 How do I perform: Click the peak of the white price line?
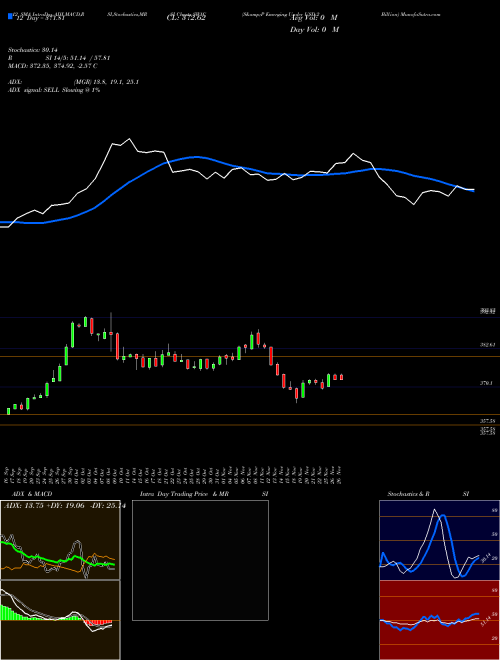pos(129,139)
